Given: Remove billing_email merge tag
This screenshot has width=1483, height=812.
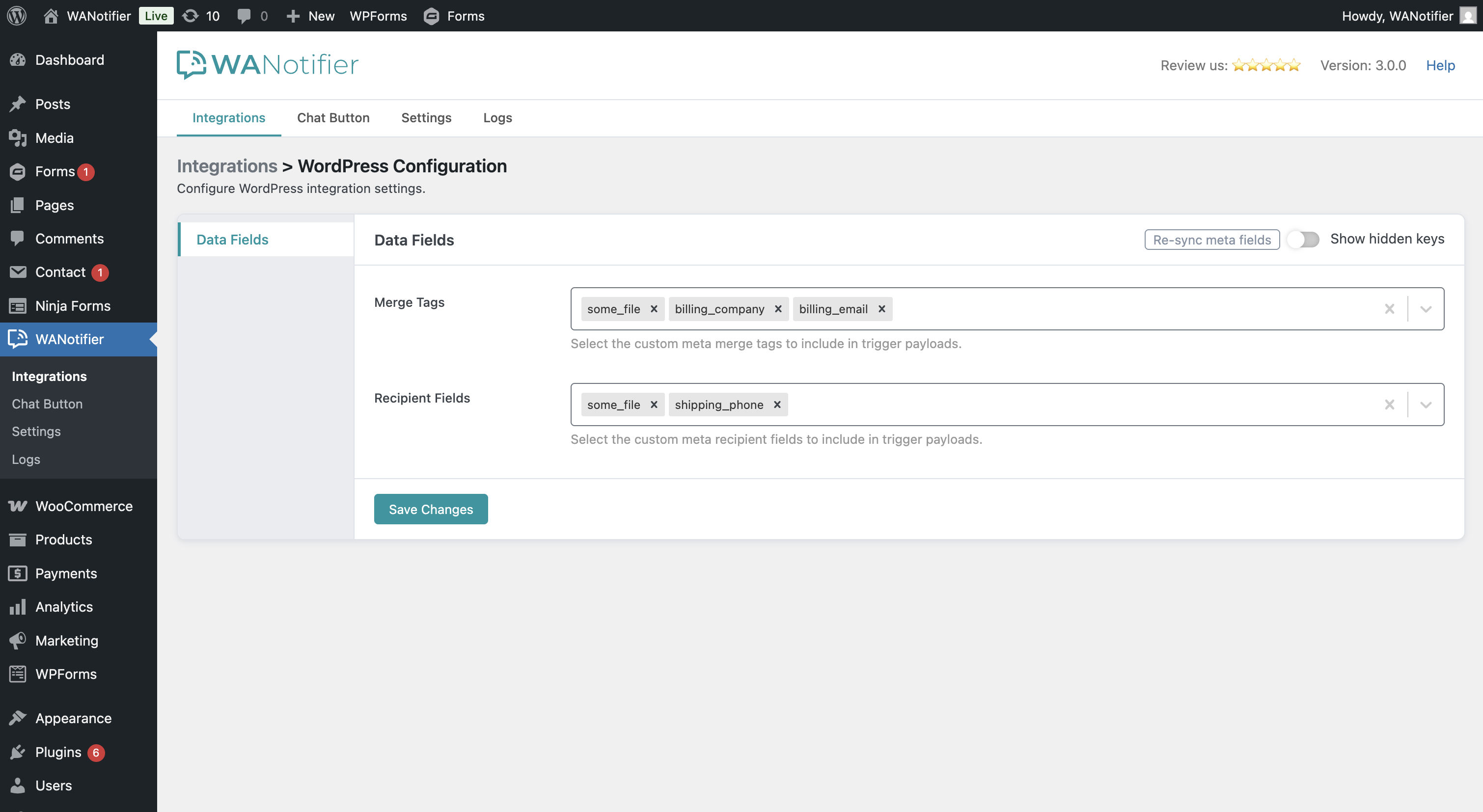Looking at the screenshot, I should pos(881,309).
